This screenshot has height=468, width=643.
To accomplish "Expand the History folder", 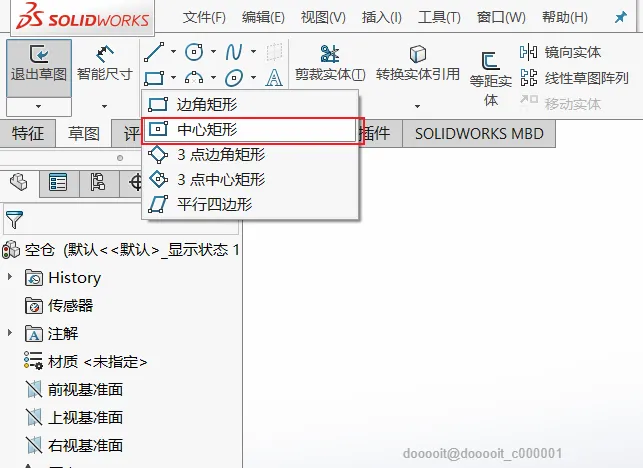I will click(x=10, y=277).
